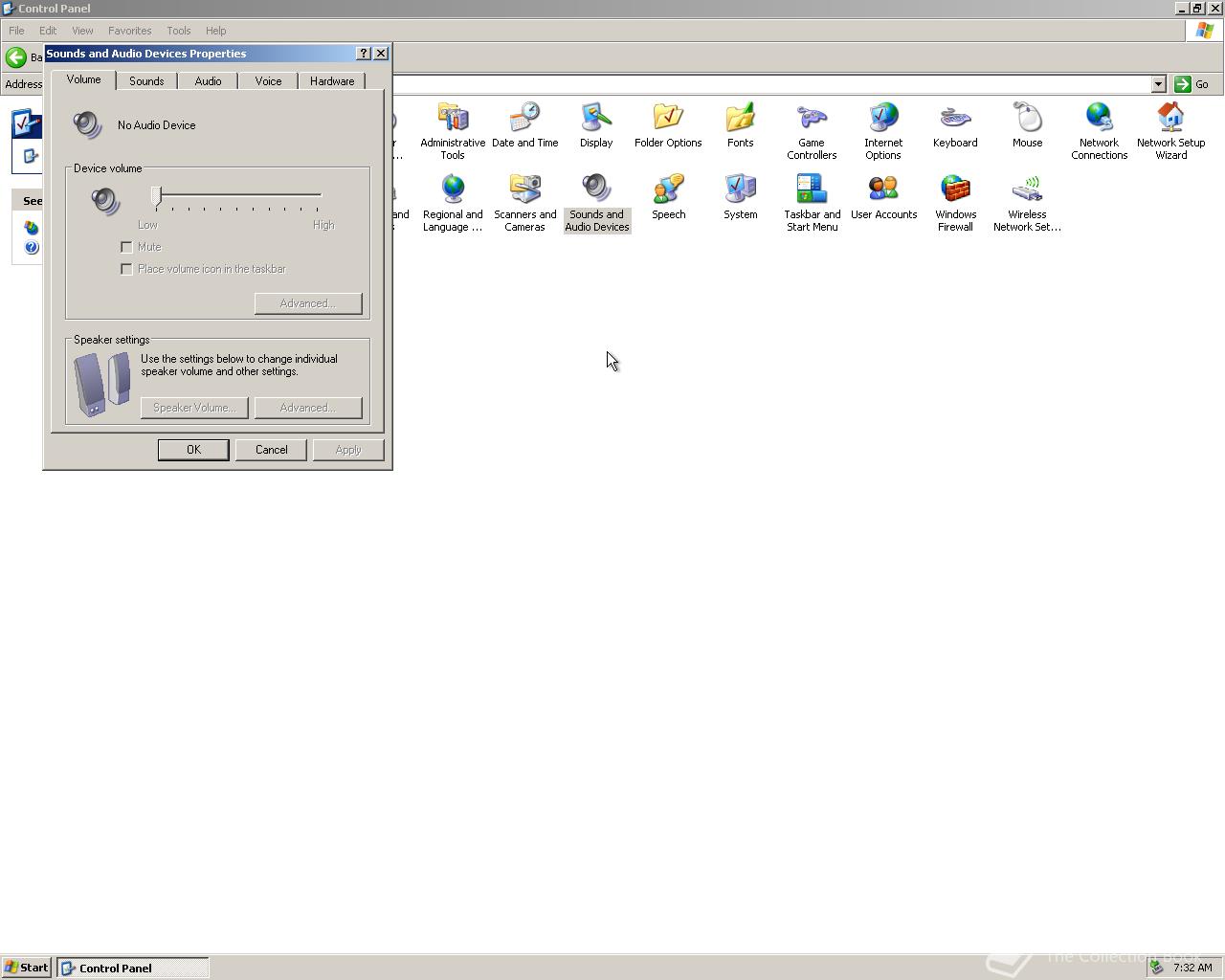Open the View menu
Image resolution: width=1225 pixels, height=980 pixels.
[82, 31]
